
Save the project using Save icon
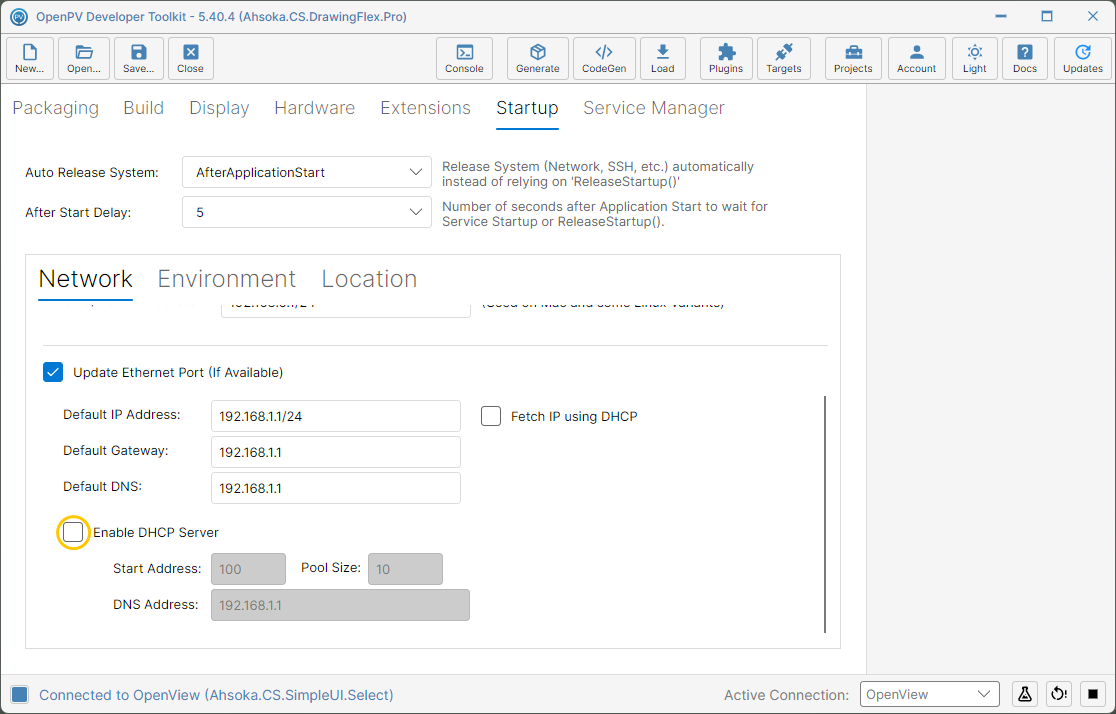pos(138,58)
